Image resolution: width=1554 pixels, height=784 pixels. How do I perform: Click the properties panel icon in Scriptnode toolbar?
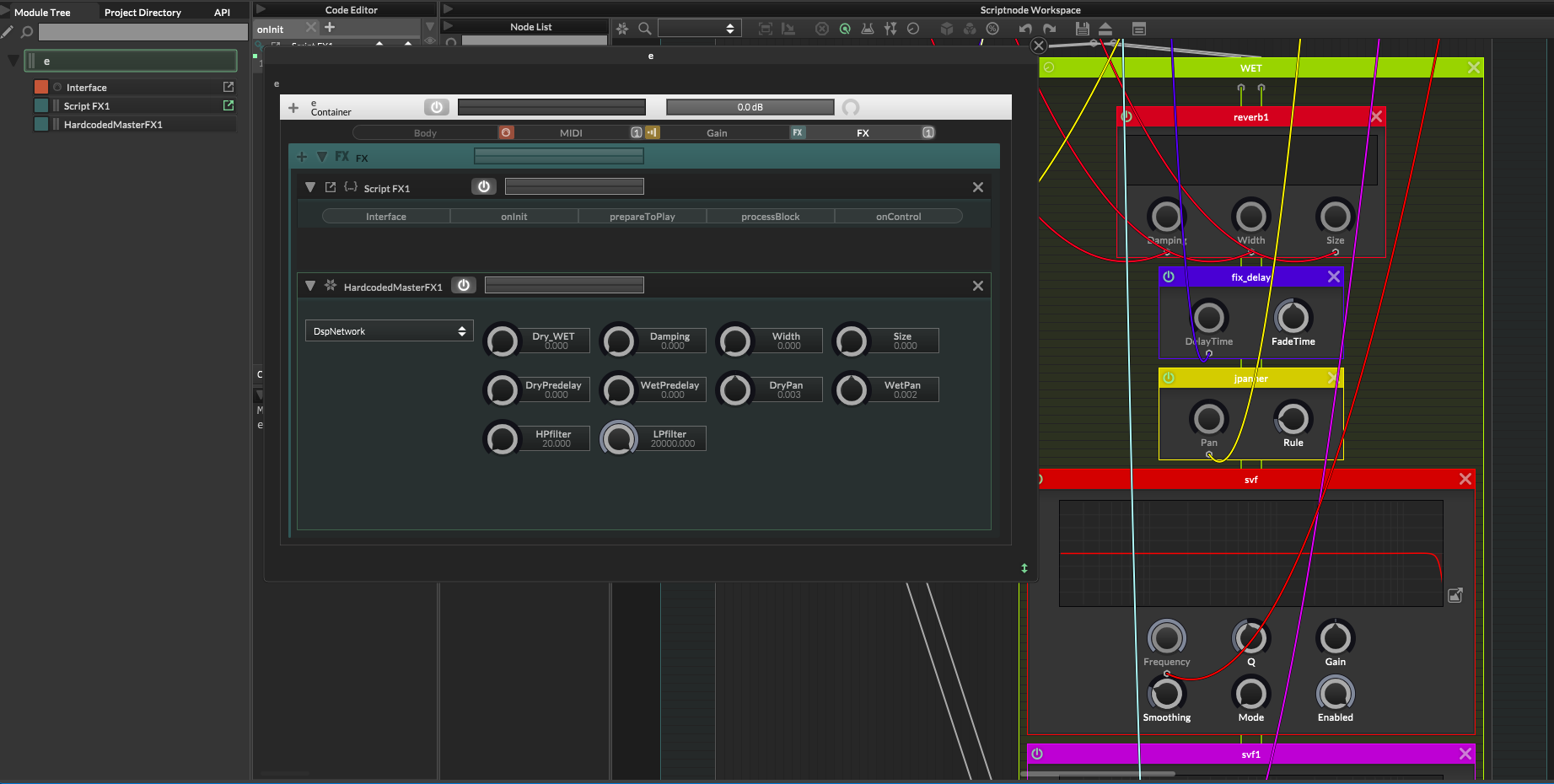(1139, 29)
